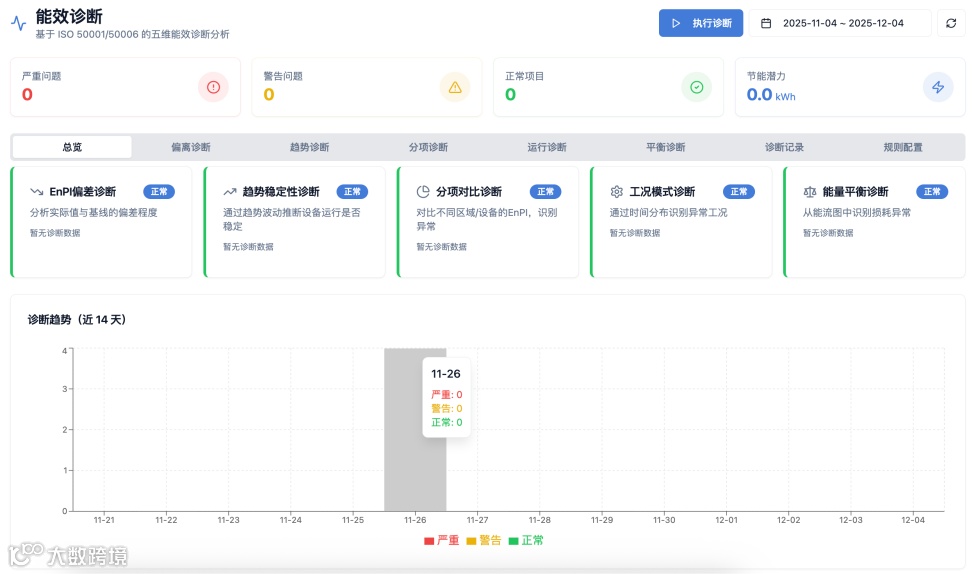Go to the 诊断记录 tab
This screenshot has width=976, height=574.
[784, 147]
